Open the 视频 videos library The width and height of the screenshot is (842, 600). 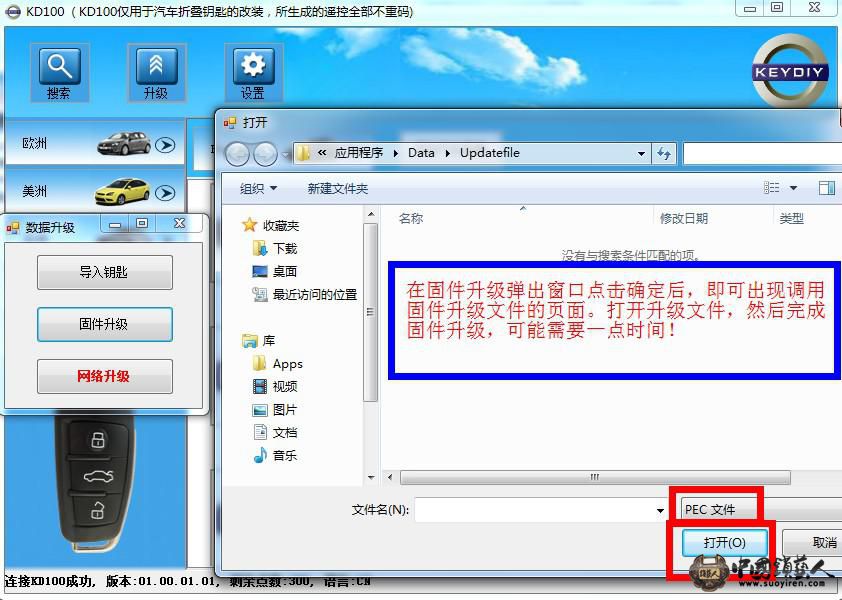click(x=274, y=386)
